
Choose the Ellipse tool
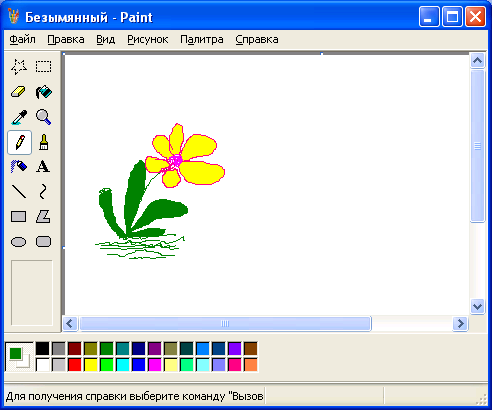[x=19, y=242]
